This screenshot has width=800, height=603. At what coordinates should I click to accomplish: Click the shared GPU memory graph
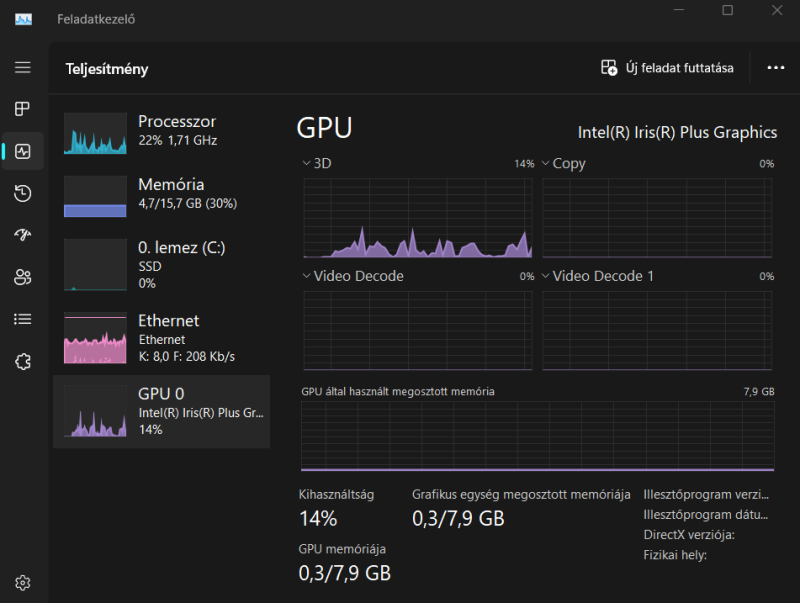click(x=537, y=436)
